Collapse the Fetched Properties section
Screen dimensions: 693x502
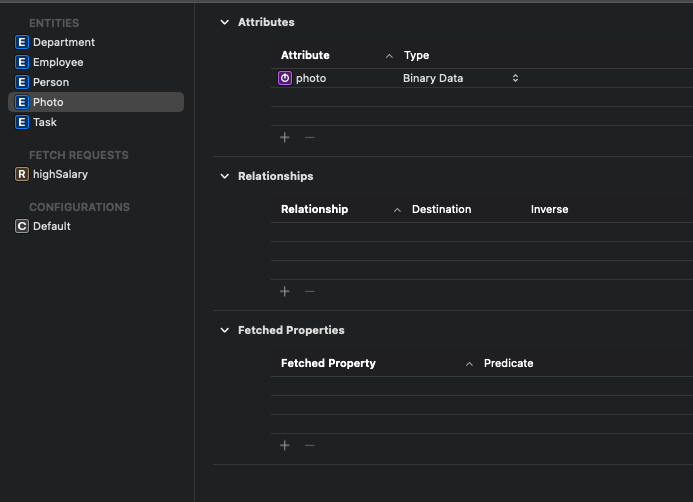point(224,330)
